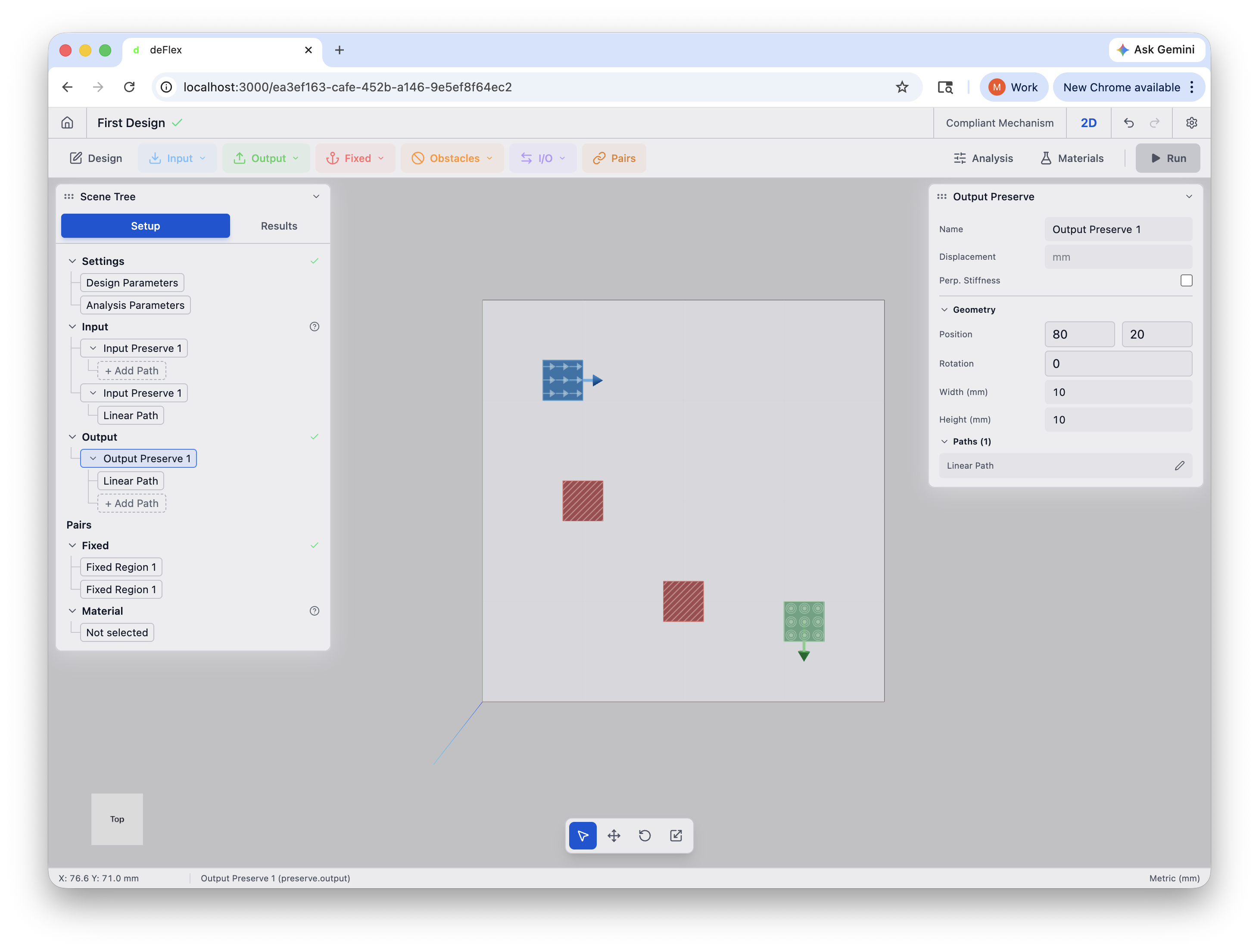The width and height of the screenshot is (1259, 952).
Task: Open help icon next to Input section
Action: (x=314, y=327)
